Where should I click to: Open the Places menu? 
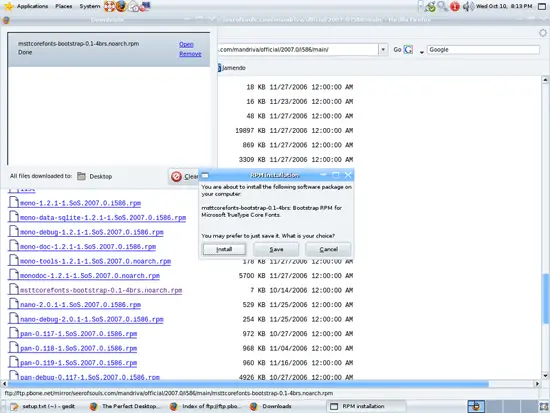(63, 6)
